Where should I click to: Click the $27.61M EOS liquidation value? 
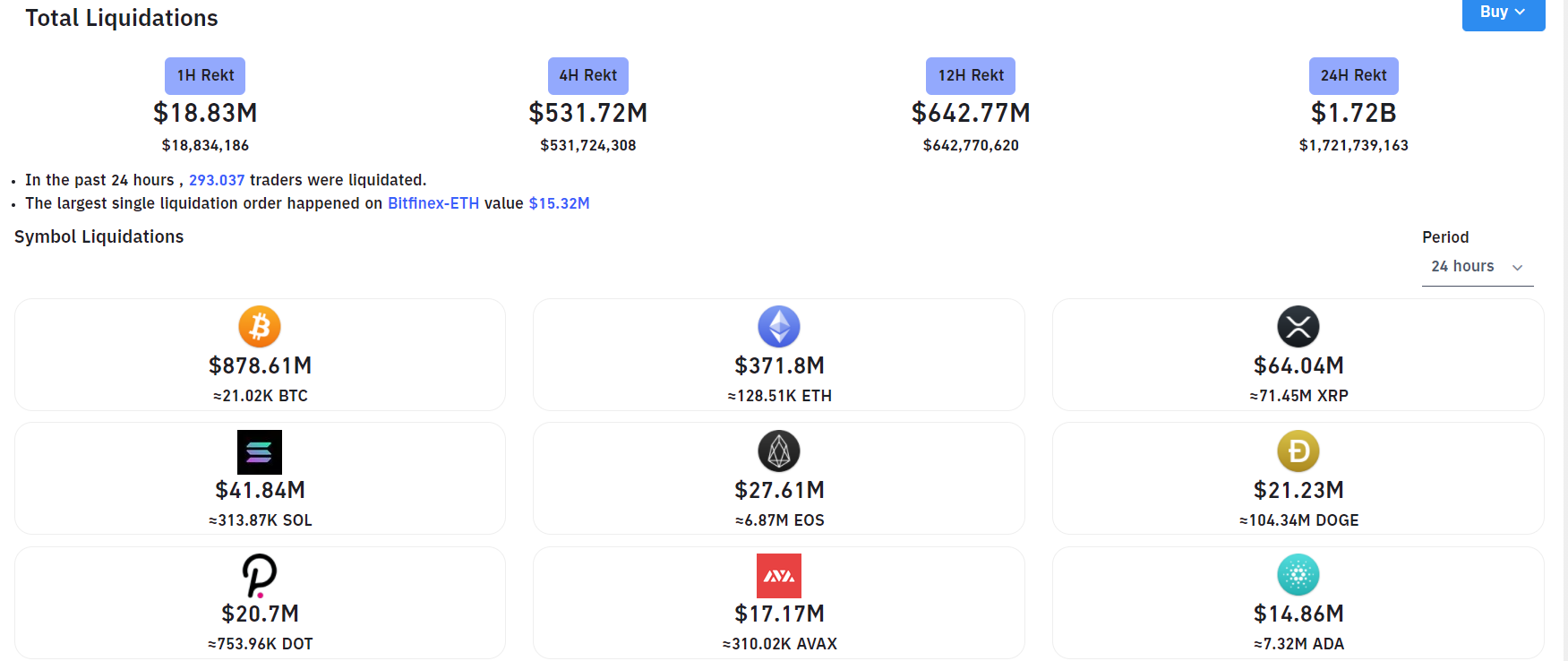pyautogui.click(x=779, y=490)
